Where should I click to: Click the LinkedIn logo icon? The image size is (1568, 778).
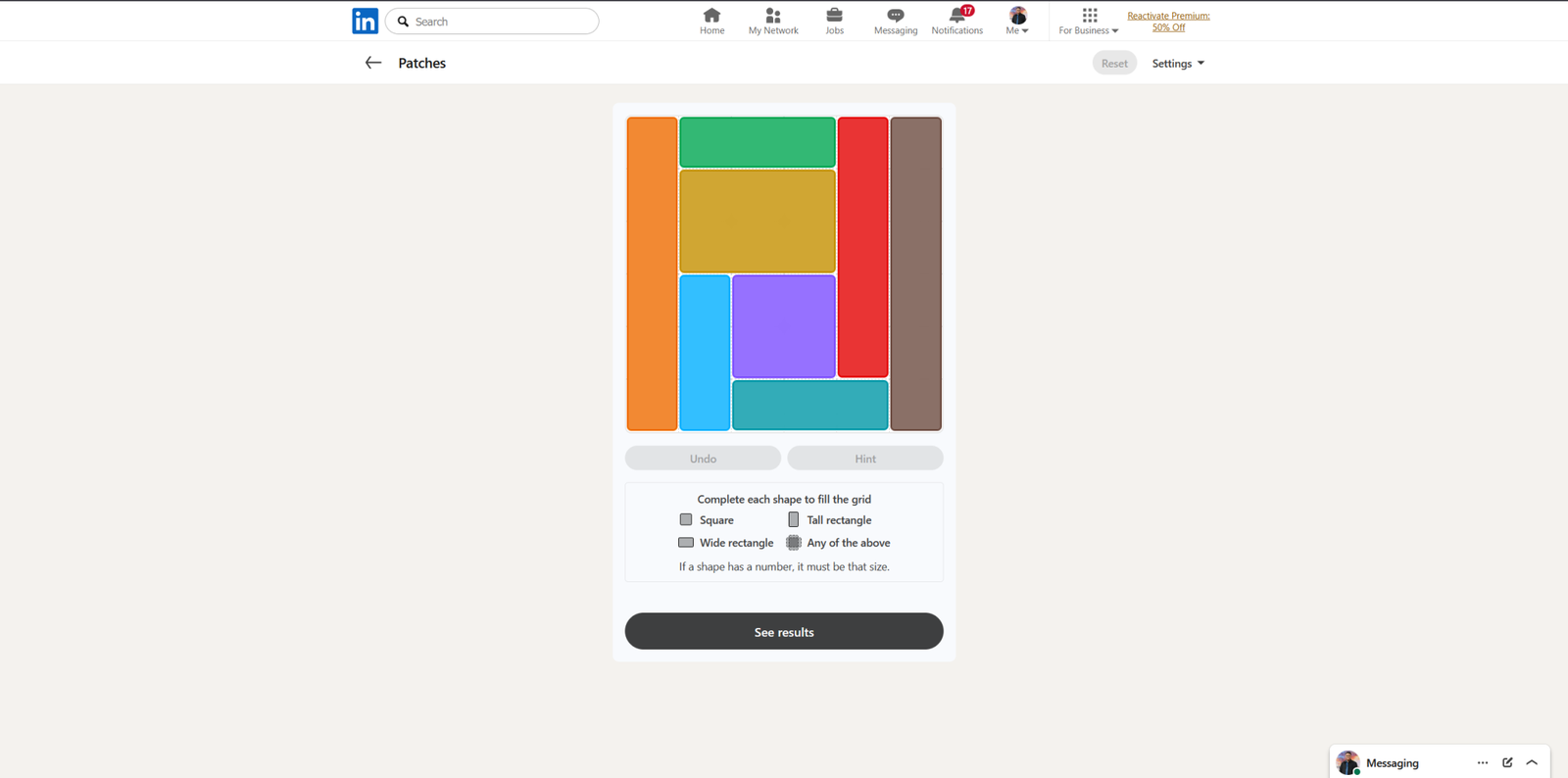point(365,21)
